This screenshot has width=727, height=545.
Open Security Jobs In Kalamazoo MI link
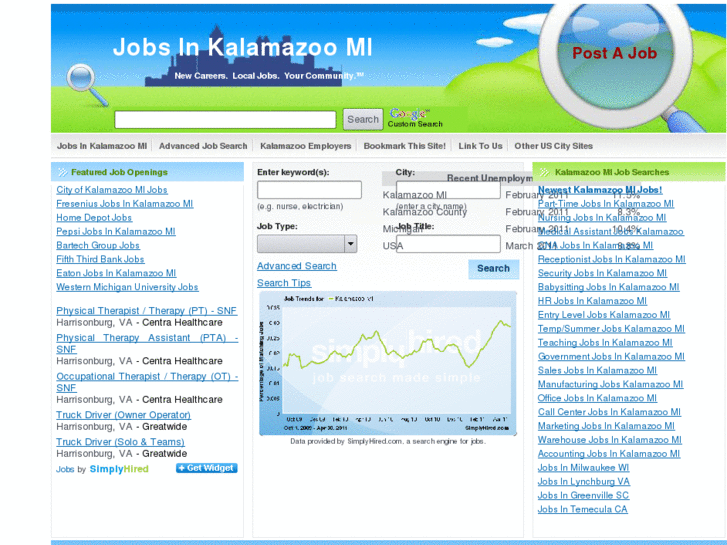602,274
